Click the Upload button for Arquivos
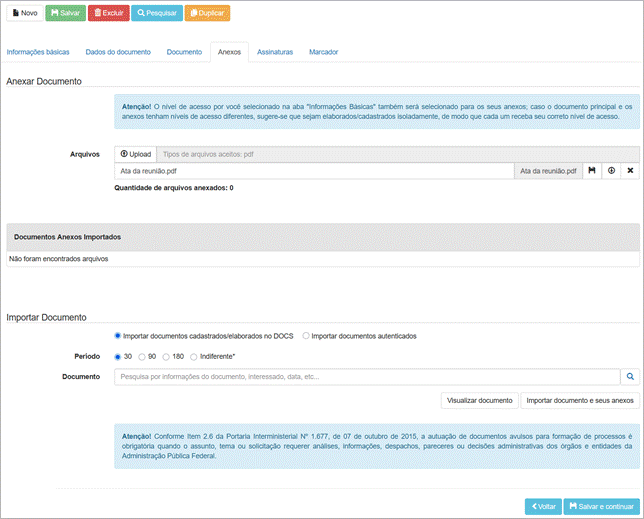This screenshot has width=644, height=519. coord(135,154)
